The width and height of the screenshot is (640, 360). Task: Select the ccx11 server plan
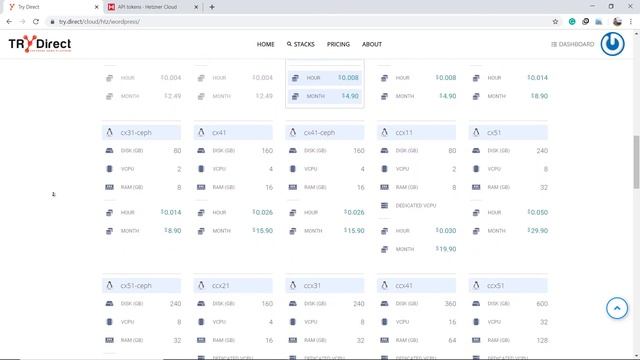point(416,133)
